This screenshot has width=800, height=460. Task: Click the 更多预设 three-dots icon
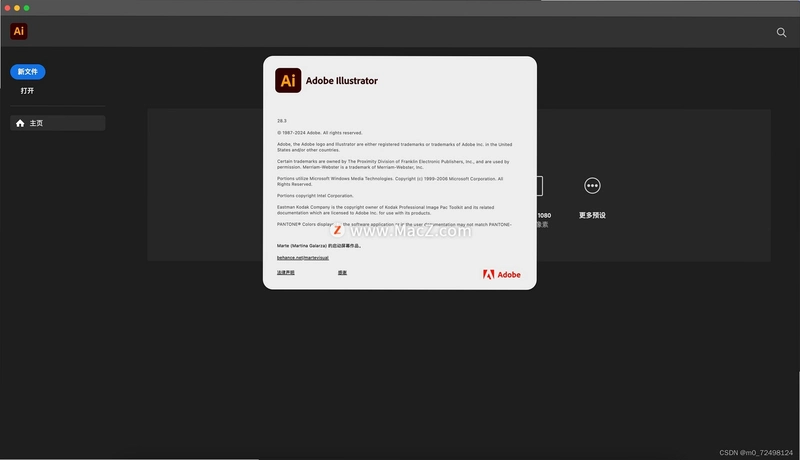point(592,186)
